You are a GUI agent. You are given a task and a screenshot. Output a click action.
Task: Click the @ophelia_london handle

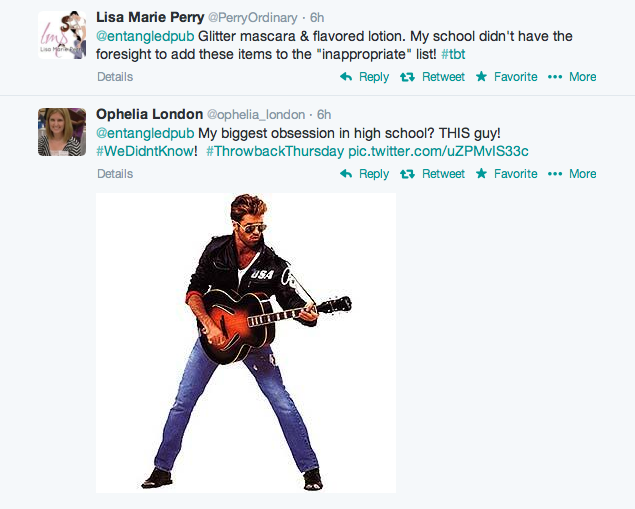[x=251, y=115]
